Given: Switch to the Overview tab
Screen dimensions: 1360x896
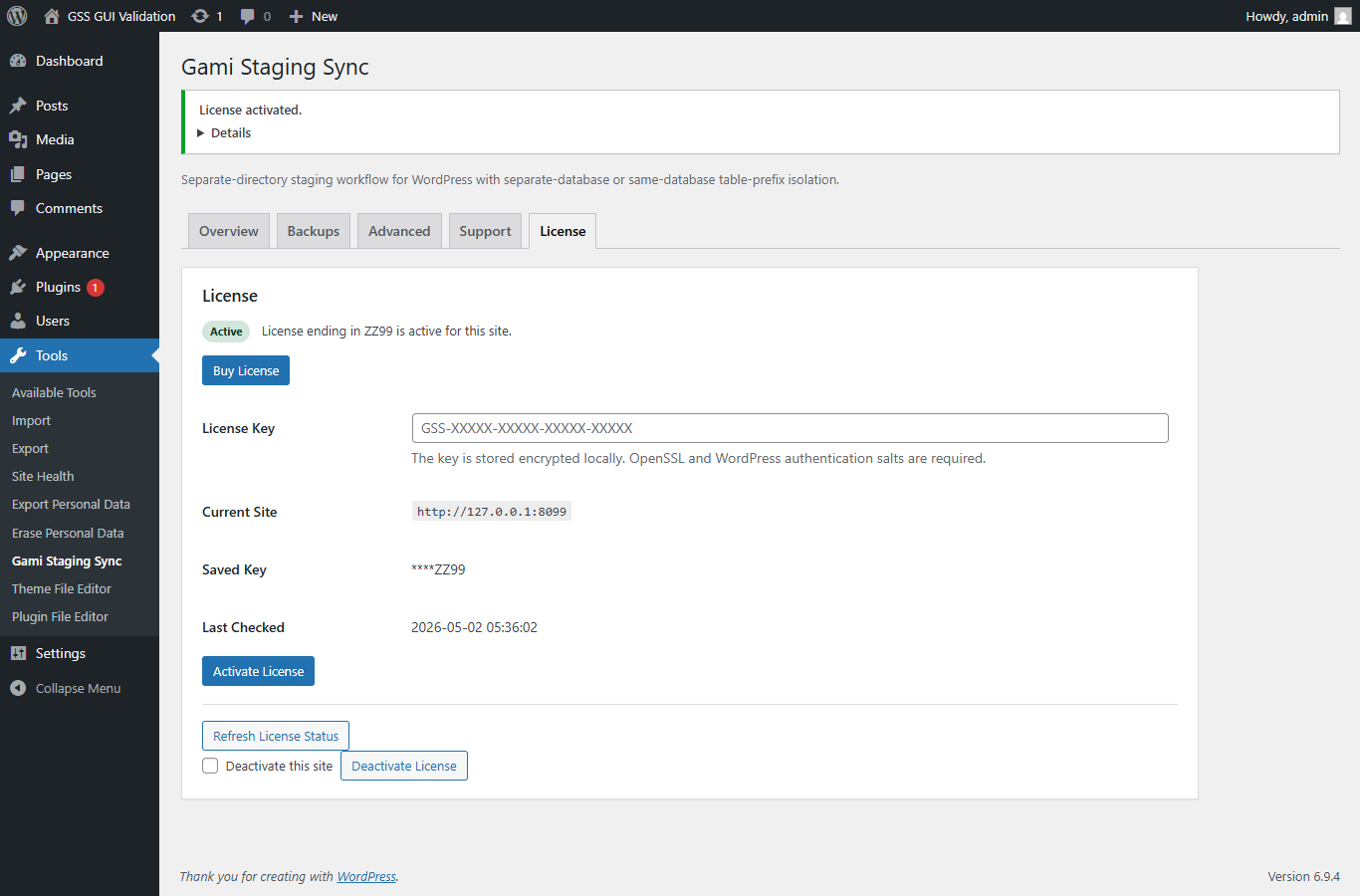Looking at the screenshot, I should (229, 231).
